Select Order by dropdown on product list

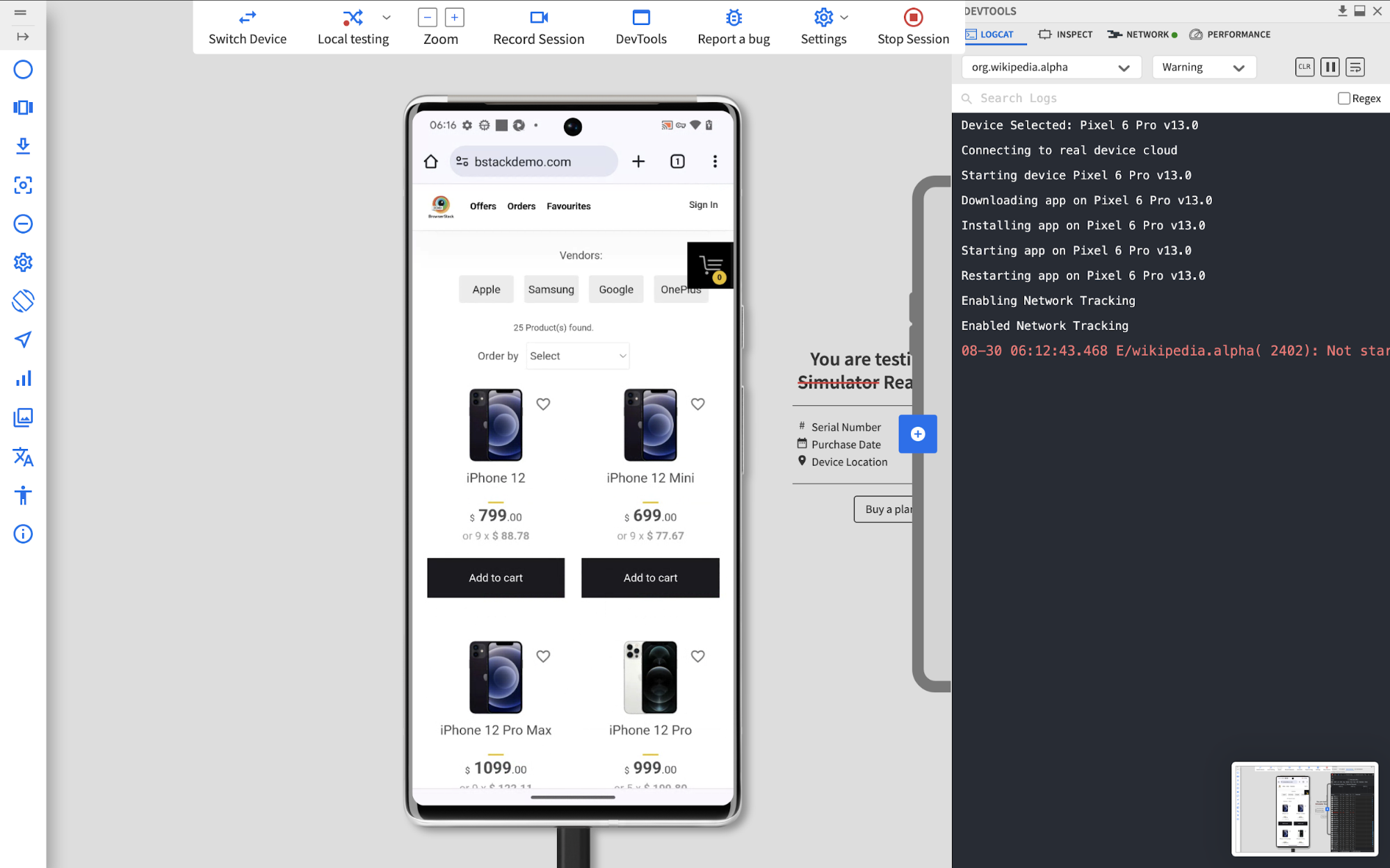pos(578,355)
